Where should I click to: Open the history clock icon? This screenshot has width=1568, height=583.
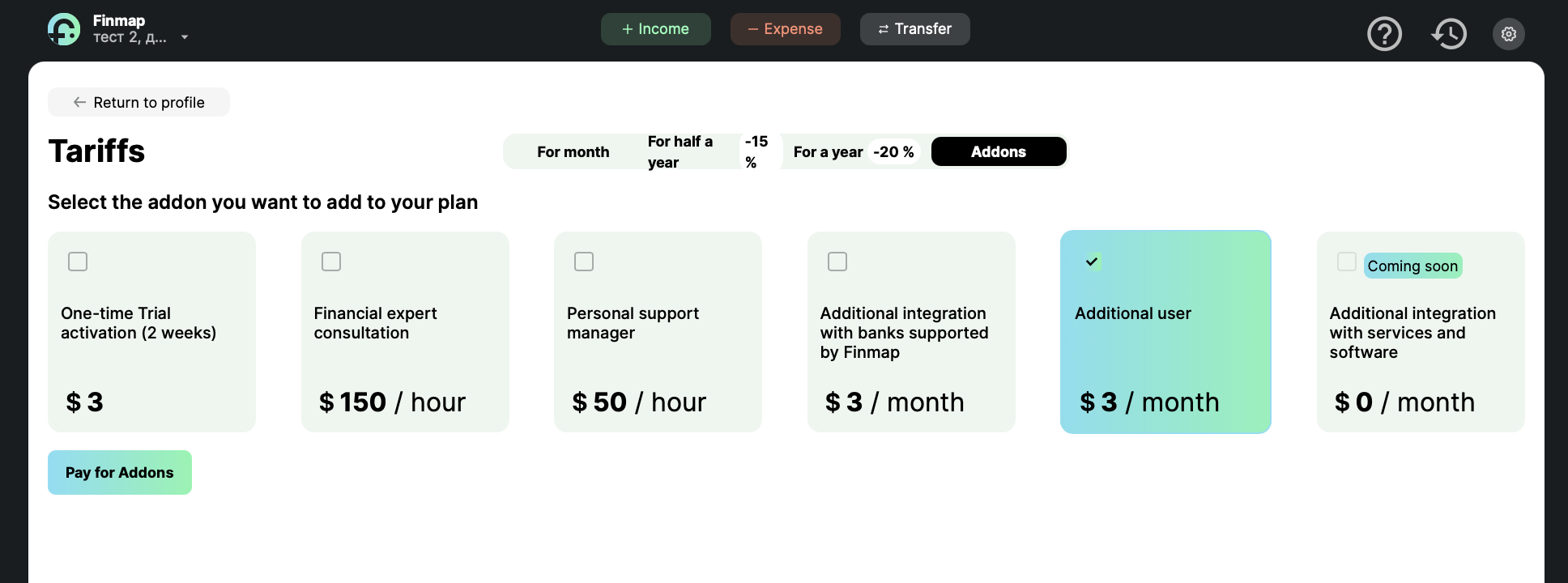tap(1448, 34)
